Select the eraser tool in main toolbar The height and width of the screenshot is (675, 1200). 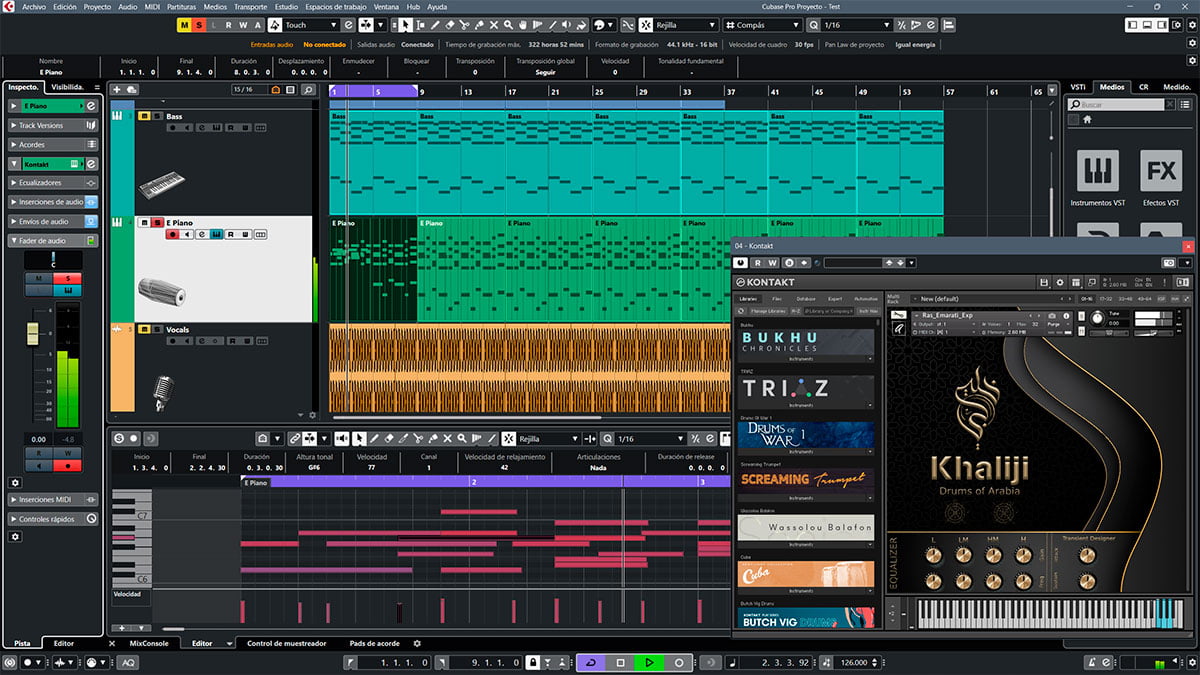[x=450, y=24]
